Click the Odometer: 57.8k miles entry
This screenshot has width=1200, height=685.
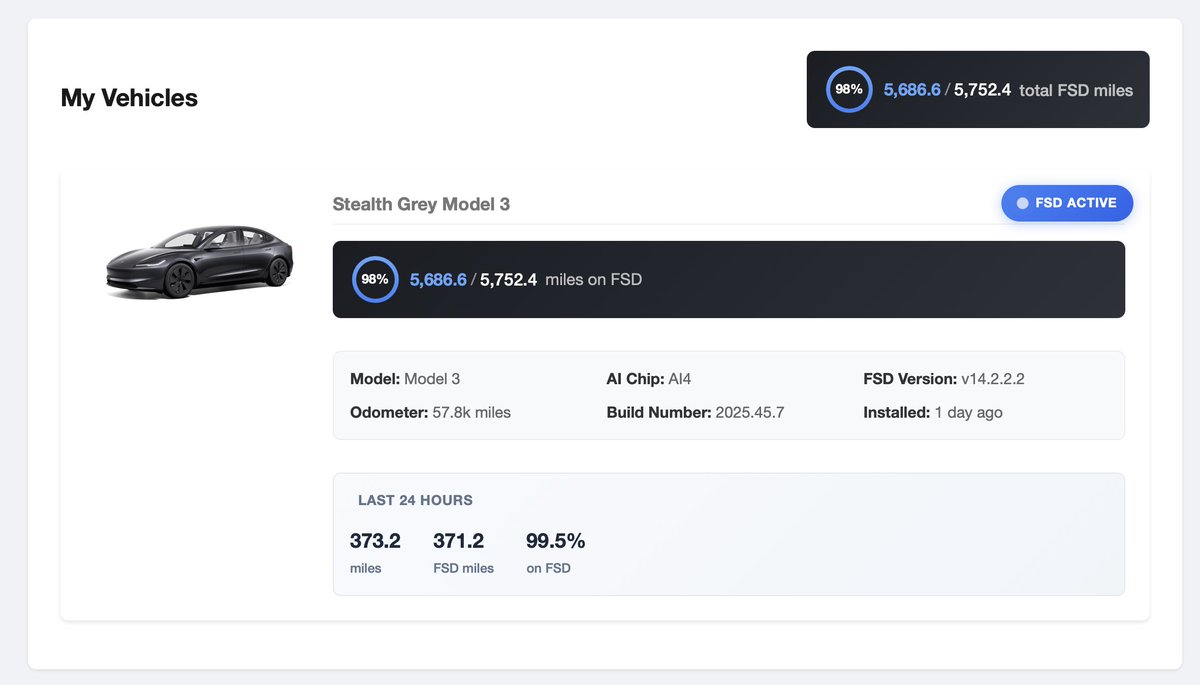click(430, 412)
